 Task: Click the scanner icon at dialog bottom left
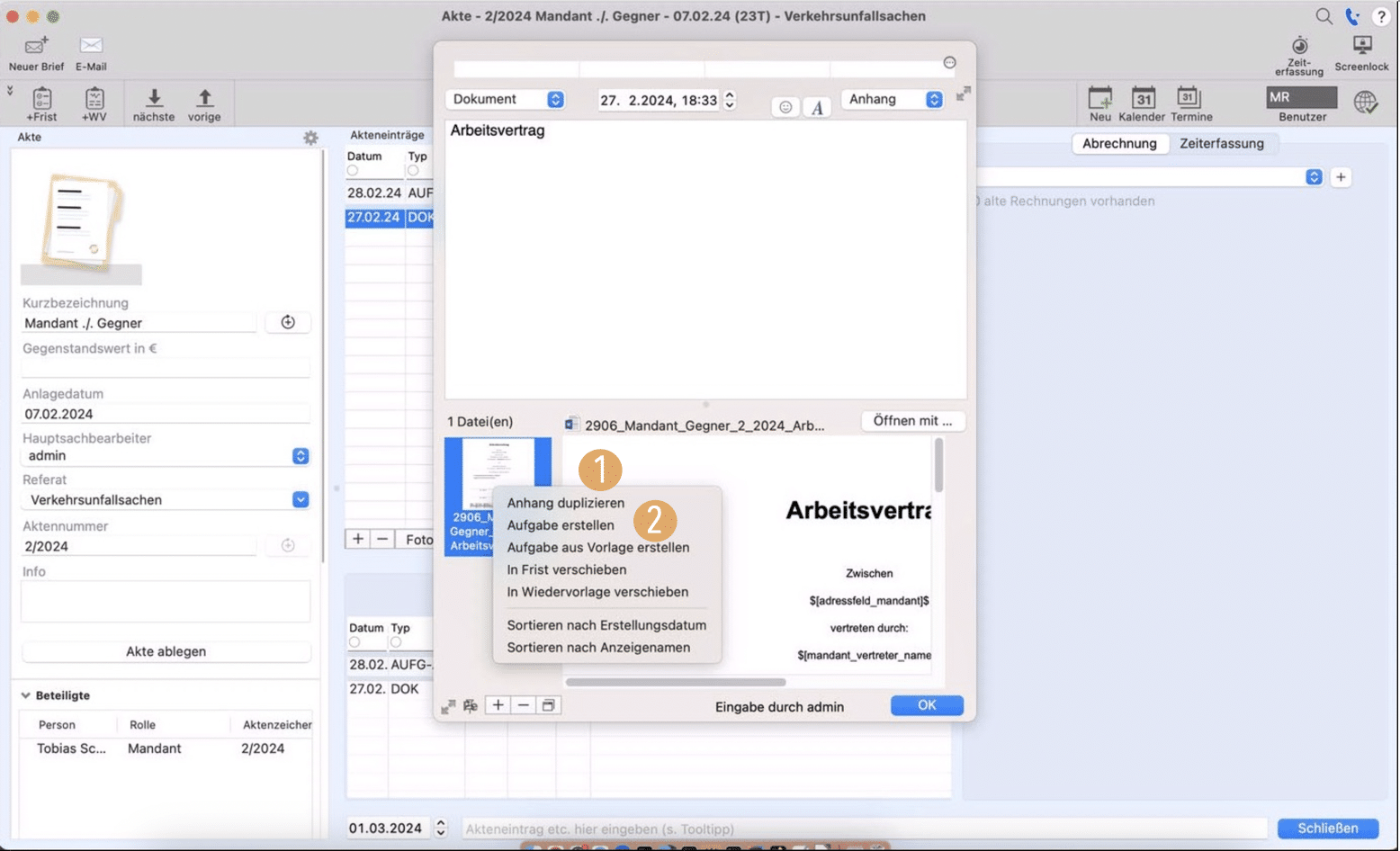[x=470, y=706]
